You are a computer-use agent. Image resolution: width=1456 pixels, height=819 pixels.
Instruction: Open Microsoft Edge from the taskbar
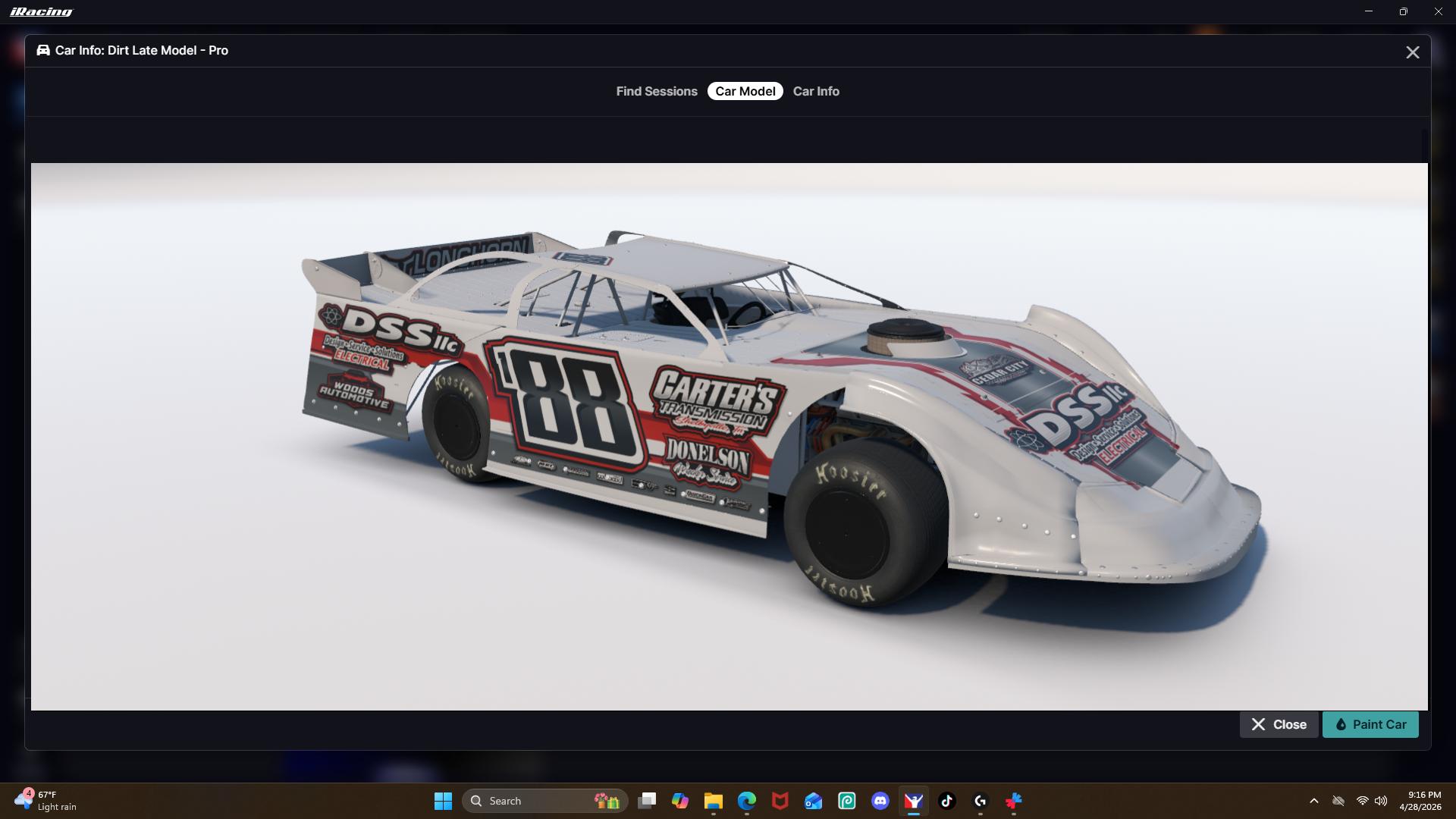(747, 801)
